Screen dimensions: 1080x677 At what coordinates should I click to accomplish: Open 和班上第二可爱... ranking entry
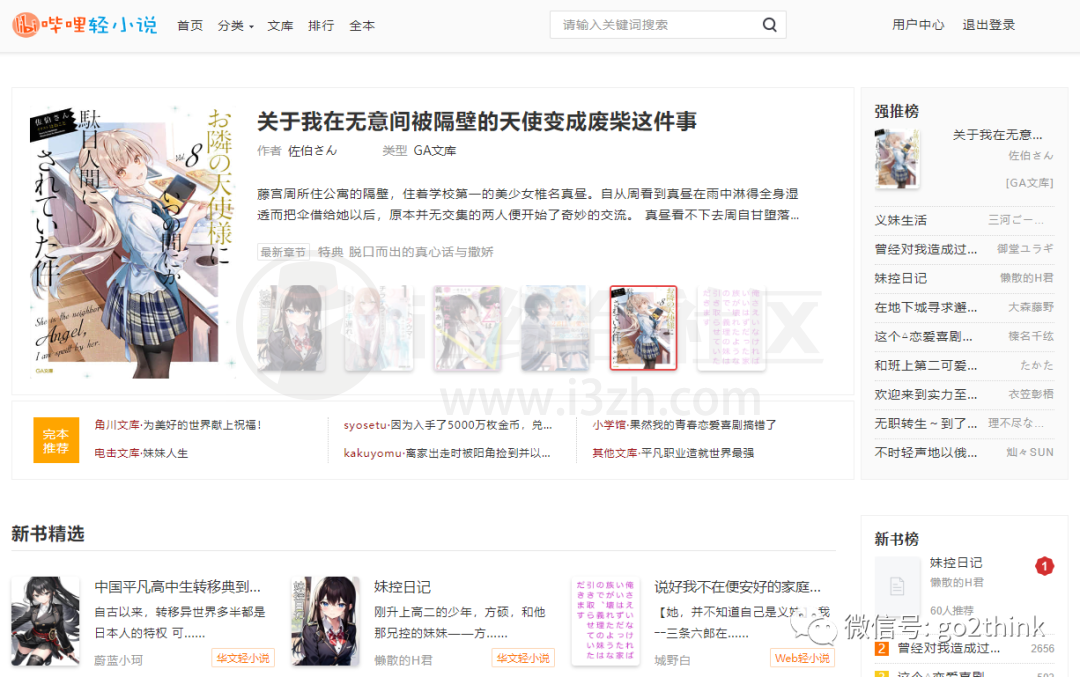click(x=926, y=366)
